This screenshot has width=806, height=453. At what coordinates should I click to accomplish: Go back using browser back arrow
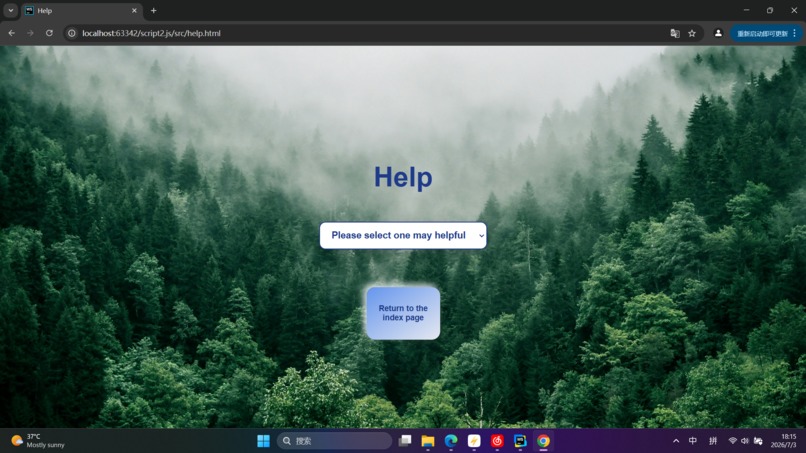tap(11, 33)
